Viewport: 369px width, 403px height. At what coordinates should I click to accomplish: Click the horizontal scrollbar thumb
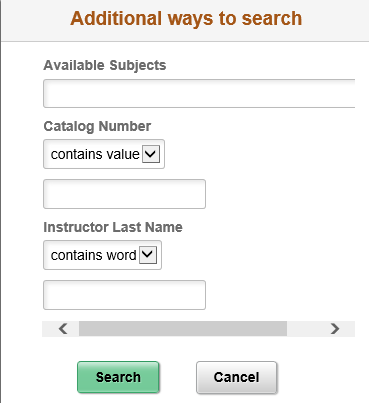pos(183,329)
